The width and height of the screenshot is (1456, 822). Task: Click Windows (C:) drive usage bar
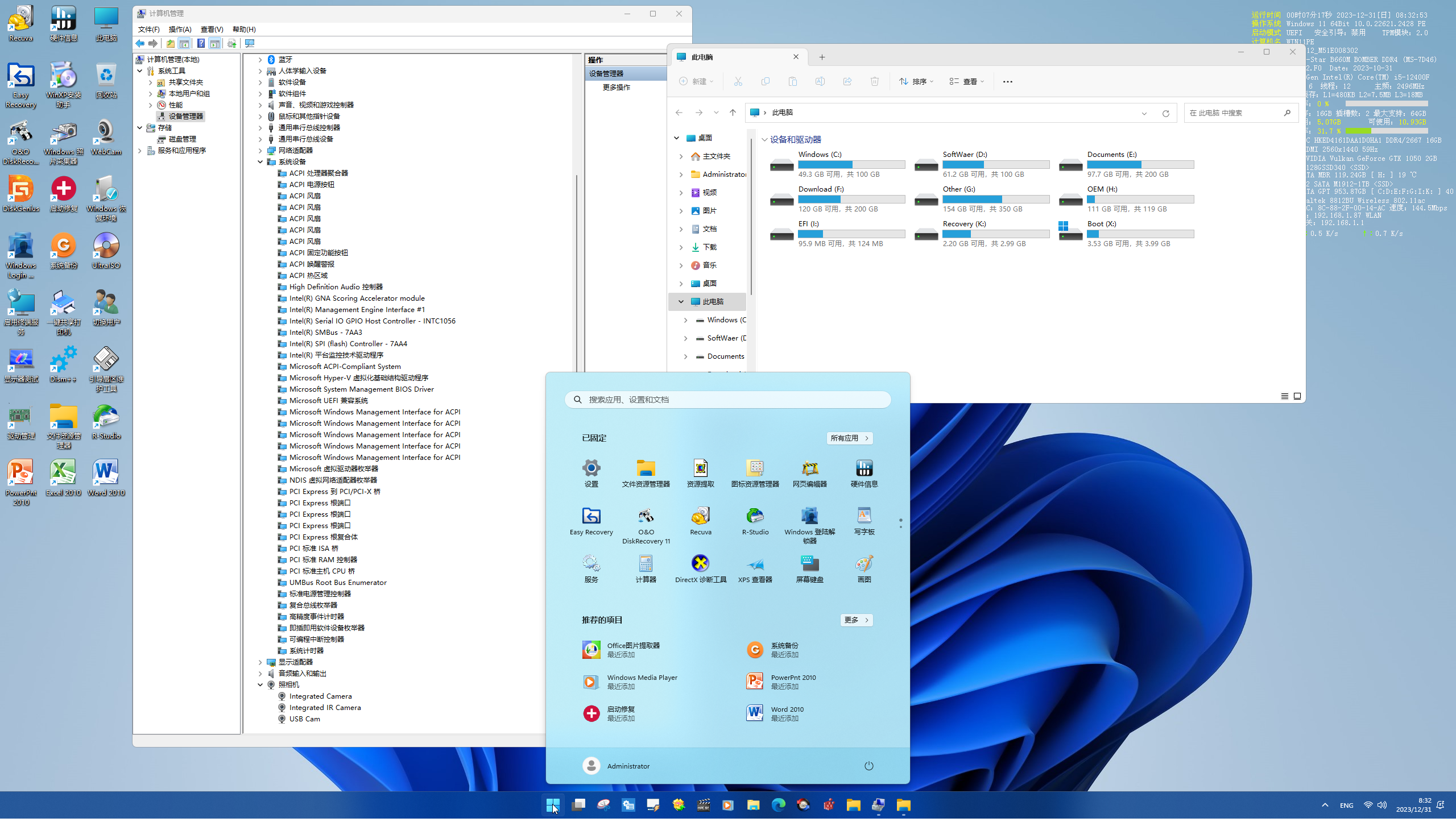tap(851, 165)
